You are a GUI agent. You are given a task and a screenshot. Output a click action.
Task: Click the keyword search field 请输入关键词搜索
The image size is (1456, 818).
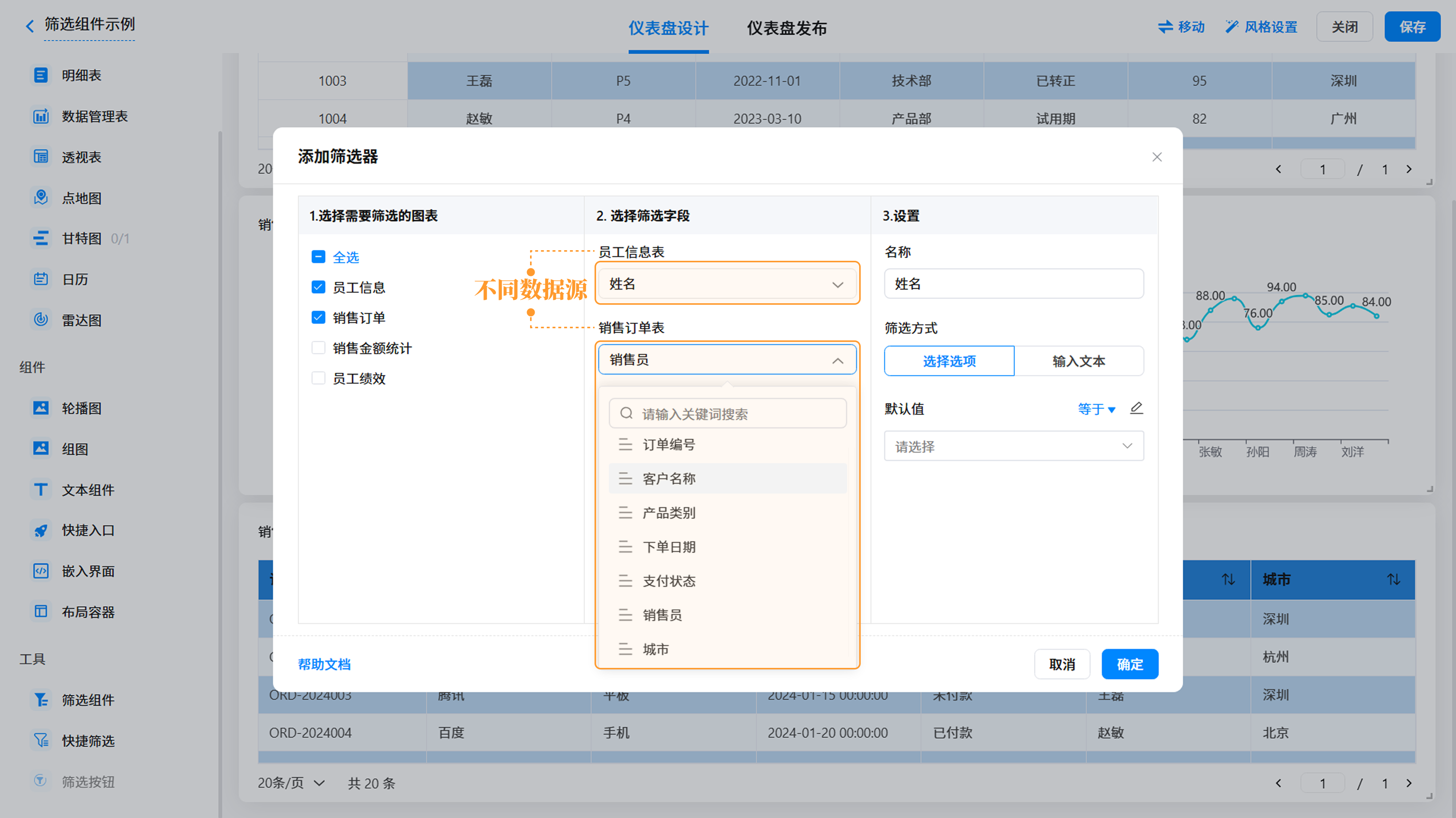click(727, 414)
